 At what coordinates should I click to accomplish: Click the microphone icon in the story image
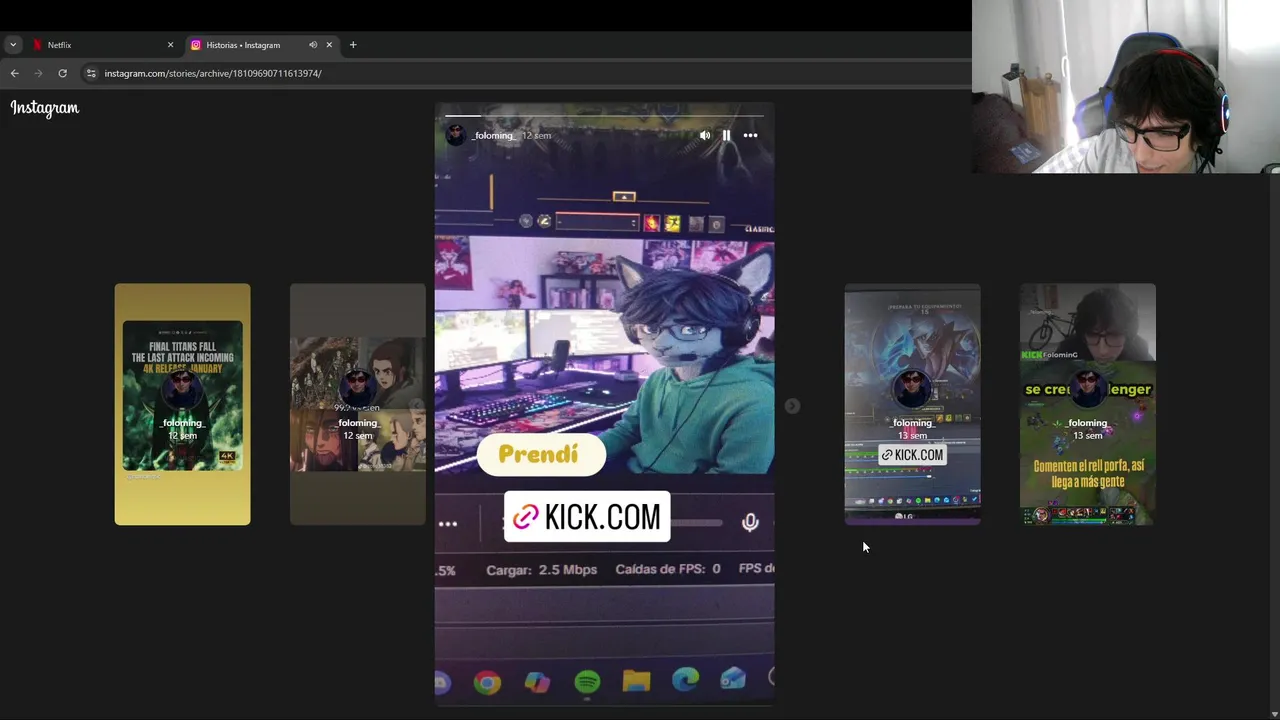point(750,522)
